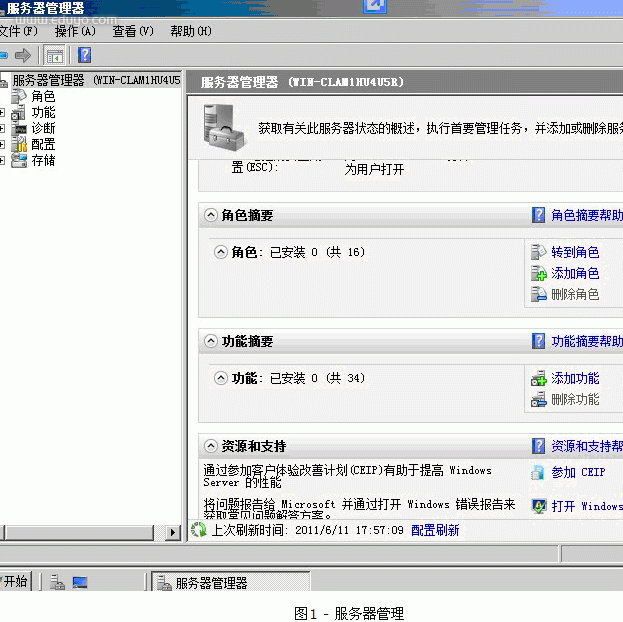Collapse the 角色摘要 section

pos(211,215)
